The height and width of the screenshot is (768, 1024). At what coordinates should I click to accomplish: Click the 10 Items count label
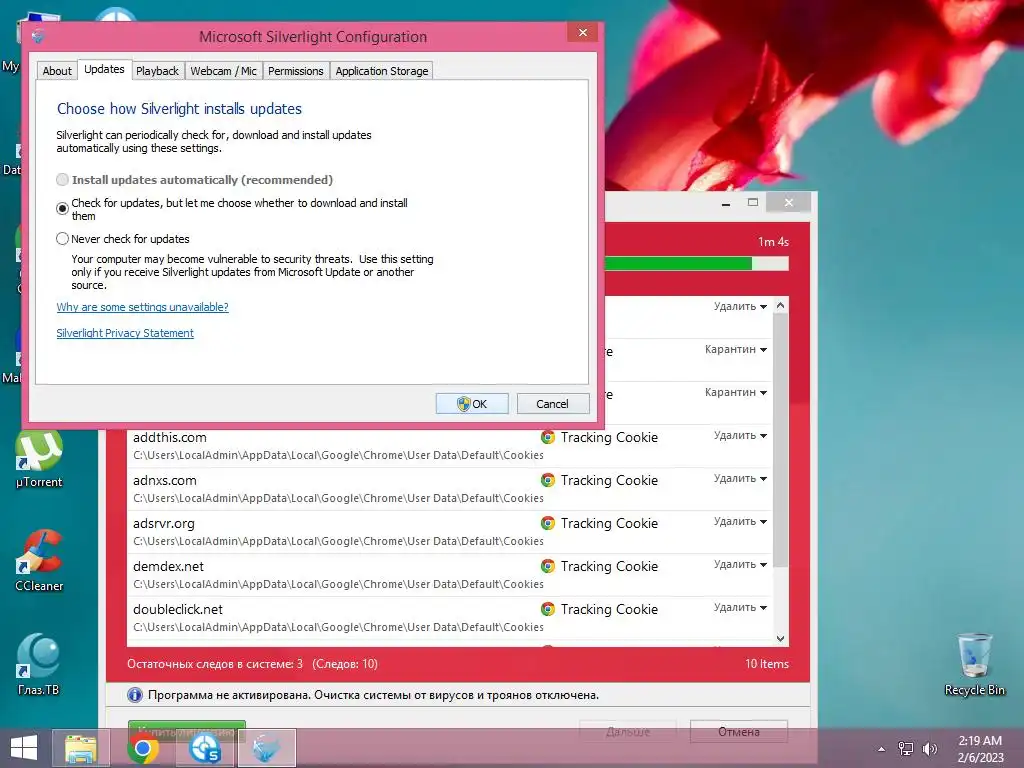[x=767, y=664]
